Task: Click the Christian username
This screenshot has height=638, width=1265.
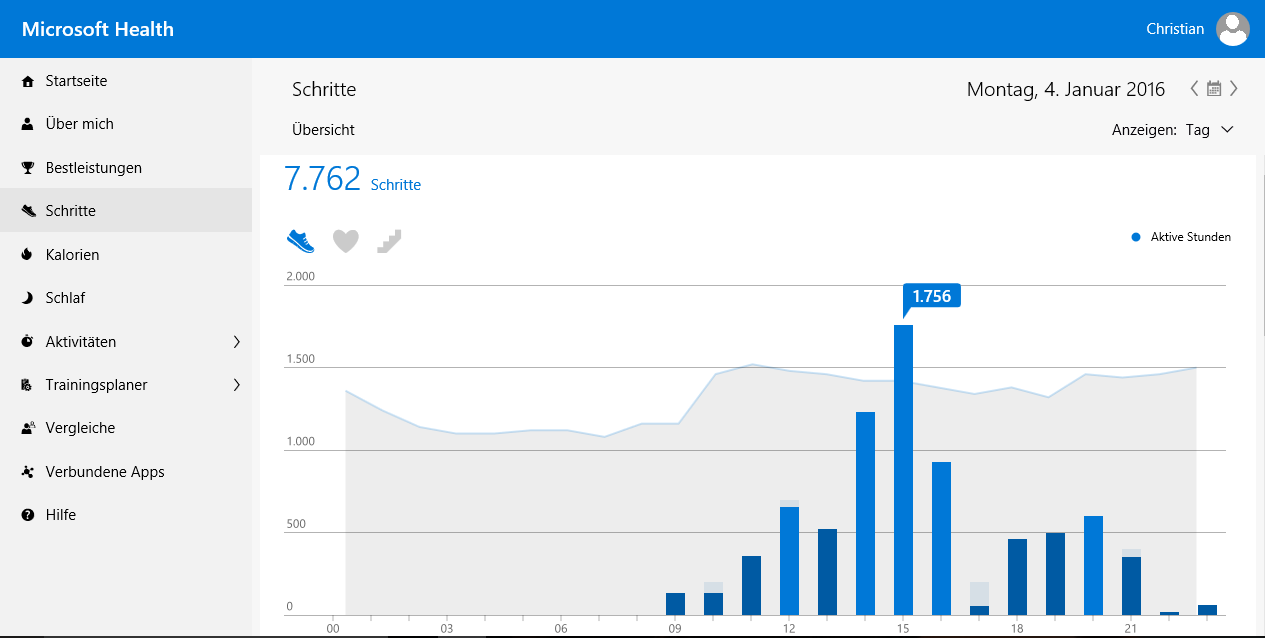Action: tap(1174, 29)
